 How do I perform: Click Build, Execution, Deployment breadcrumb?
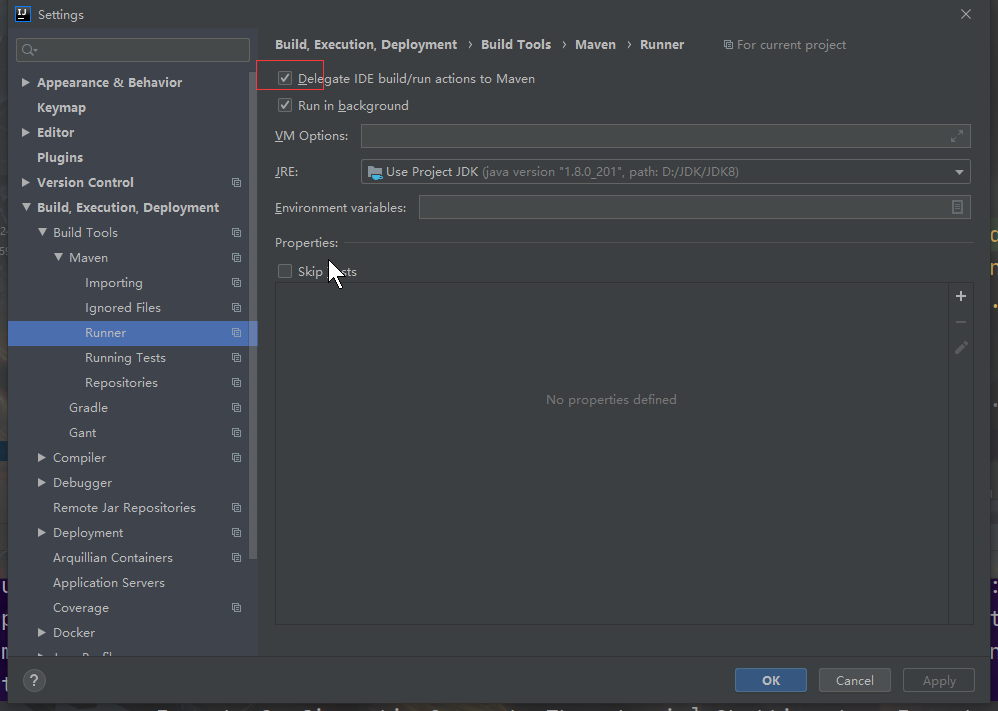click(366, 45)
